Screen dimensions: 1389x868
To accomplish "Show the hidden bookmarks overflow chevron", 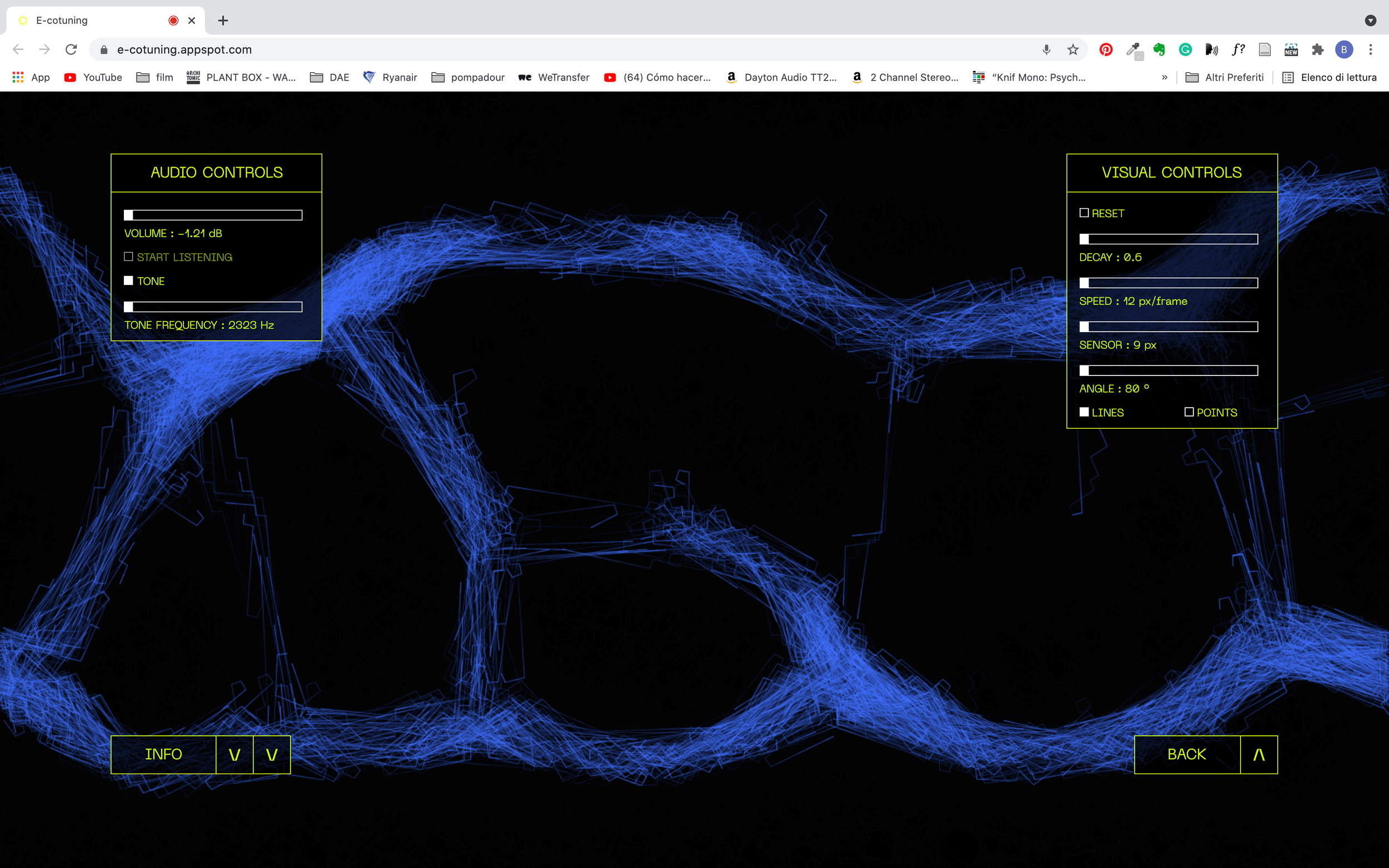I will click(1165, 77).
